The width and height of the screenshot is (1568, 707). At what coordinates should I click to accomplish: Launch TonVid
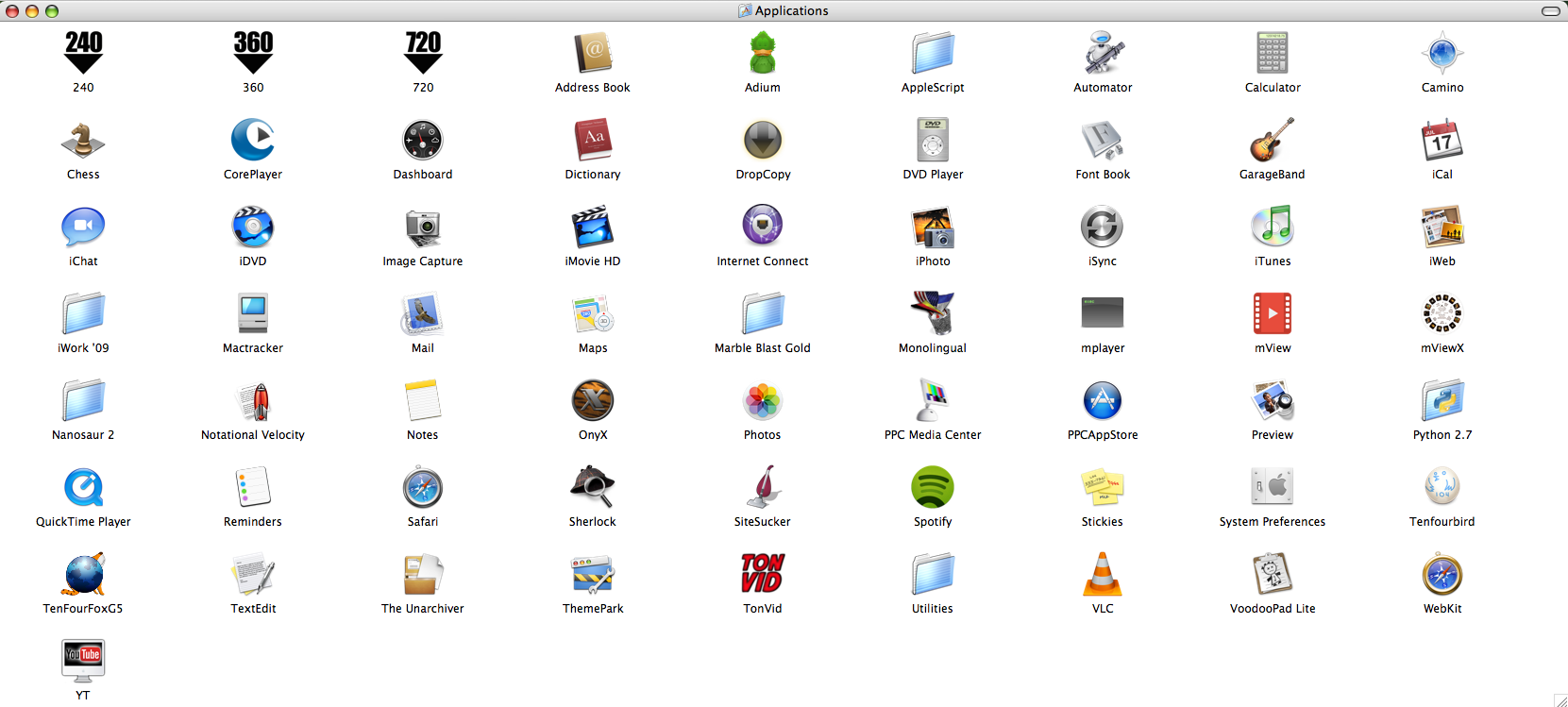(x=763, y=574)
